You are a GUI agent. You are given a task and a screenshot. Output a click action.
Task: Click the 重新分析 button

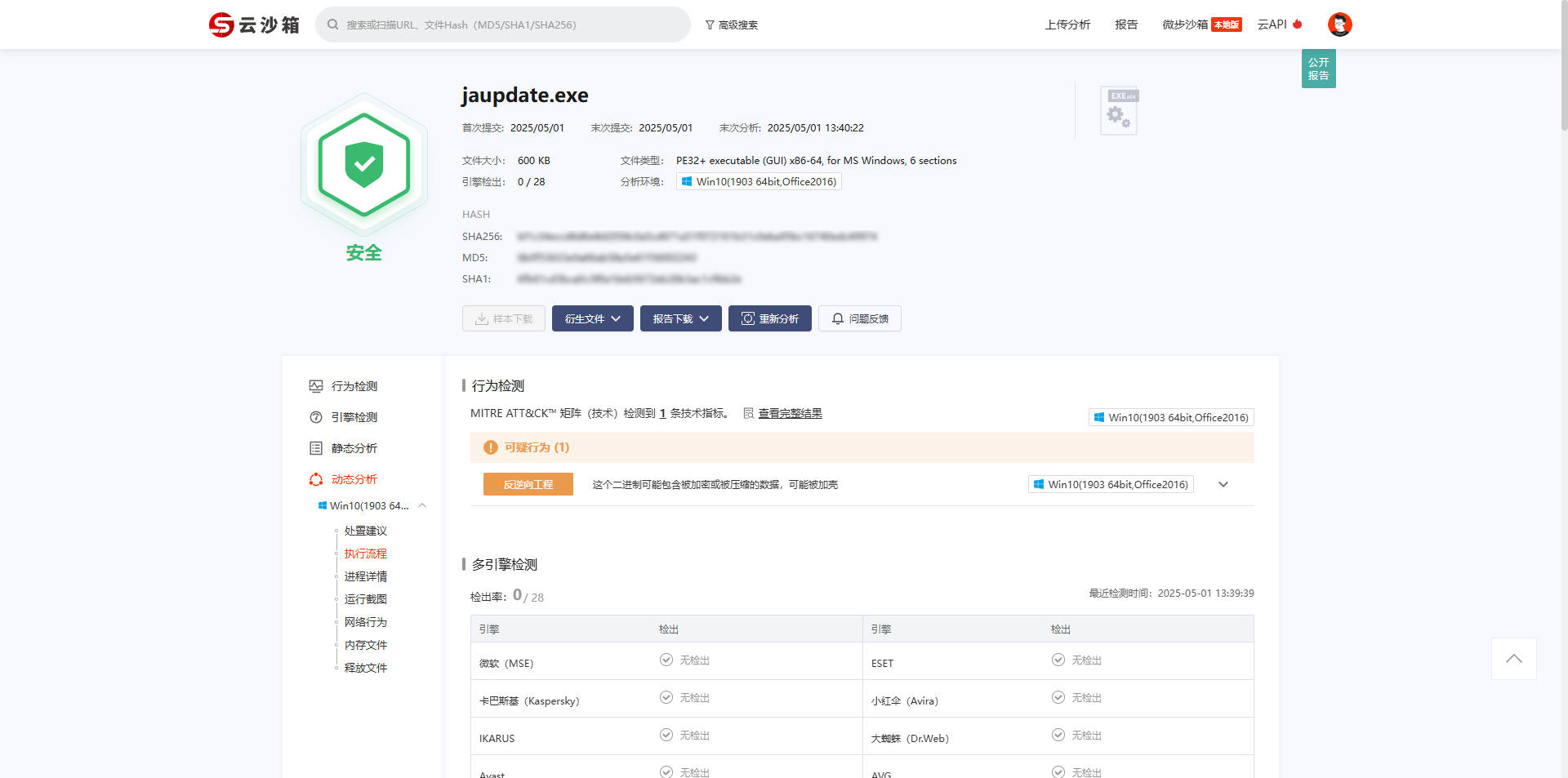click(x=770, y=318)
